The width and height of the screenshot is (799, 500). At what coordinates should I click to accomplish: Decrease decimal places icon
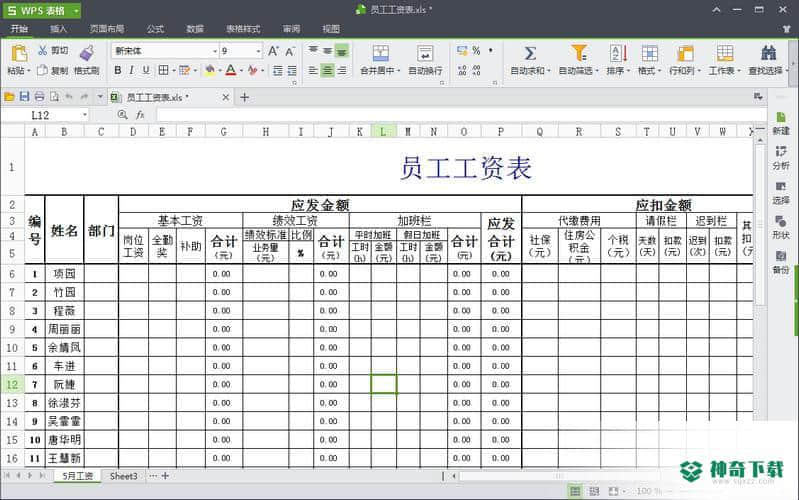(476, 70)
